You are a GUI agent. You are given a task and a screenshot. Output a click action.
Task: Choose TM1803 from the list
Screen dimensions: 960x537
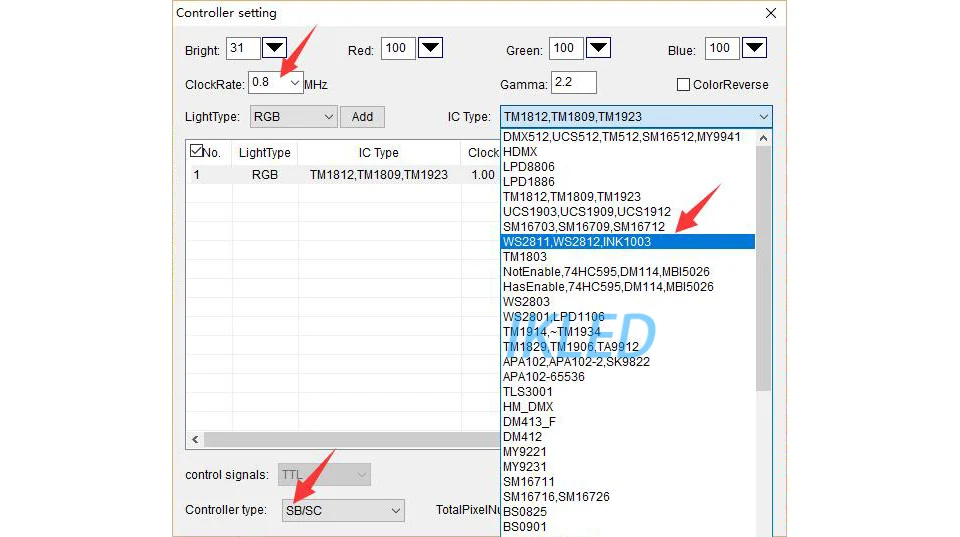pos(628,257)
